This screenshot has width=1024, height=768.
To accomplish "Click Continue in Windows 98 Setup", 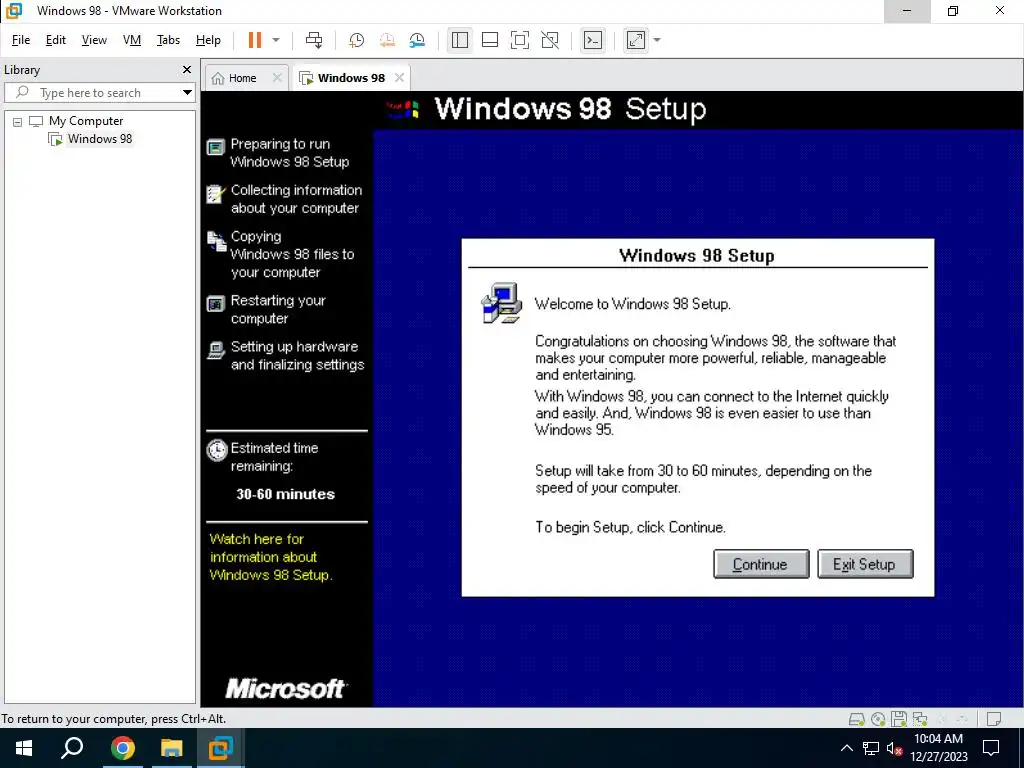I will tap(761, 564).
